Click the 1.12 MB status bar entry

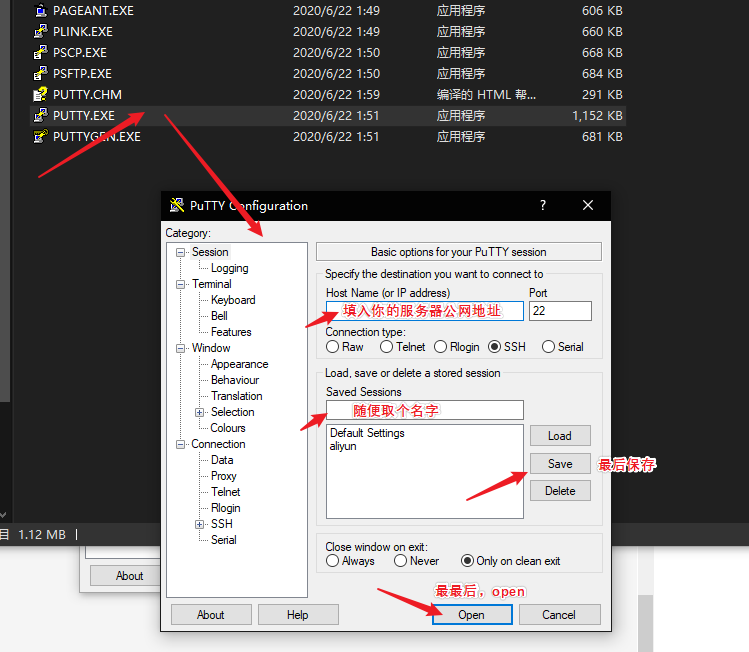42,534
